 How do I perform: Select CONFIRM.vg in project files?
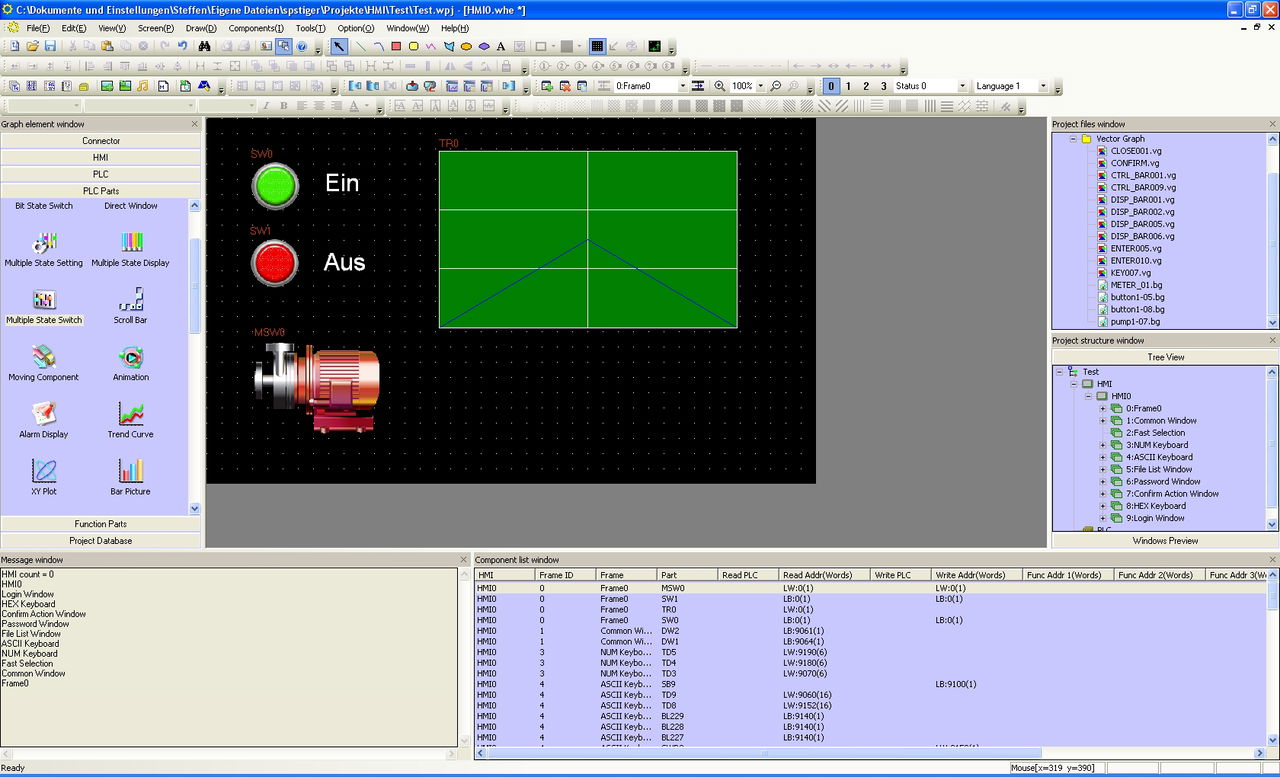click(1135, 163)
